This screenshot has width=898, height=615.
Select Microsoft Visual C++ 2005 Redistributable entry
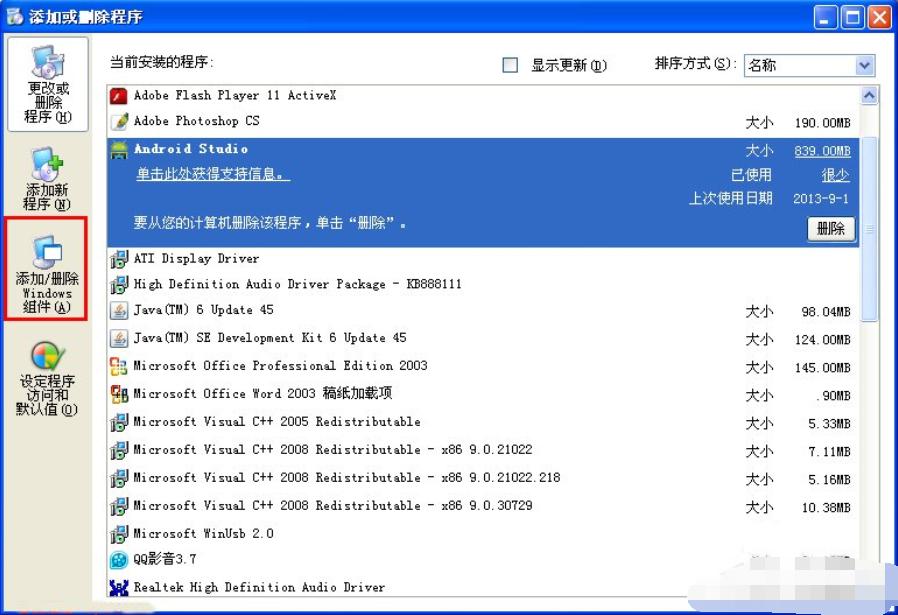[483, 422]
